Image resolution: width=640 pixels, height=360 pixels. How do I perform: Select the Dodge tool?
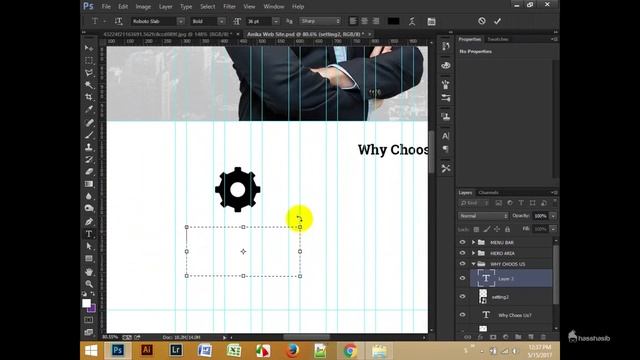[89, 208]
